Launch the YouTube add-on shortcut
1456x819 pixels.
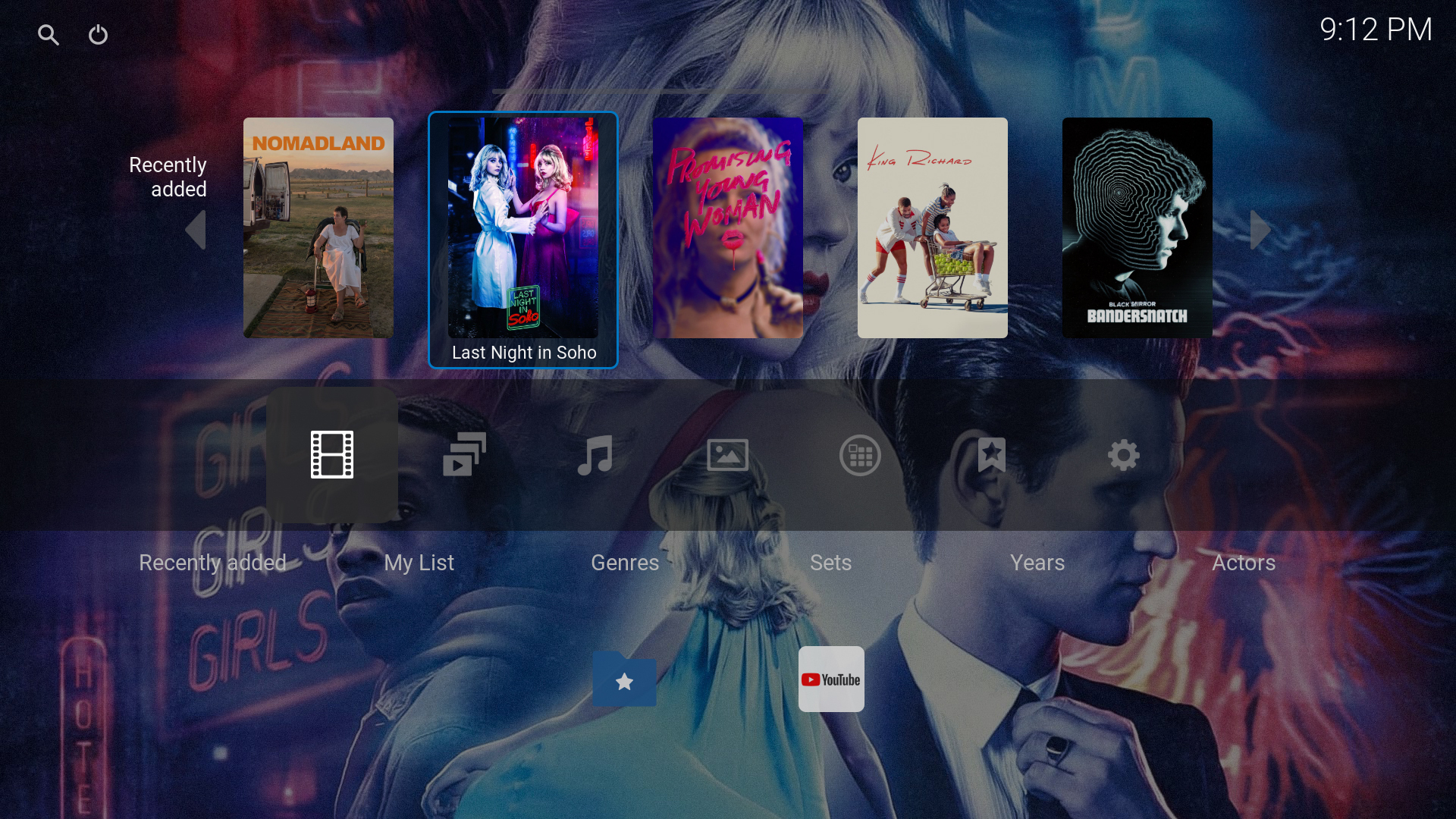point(831,679)
